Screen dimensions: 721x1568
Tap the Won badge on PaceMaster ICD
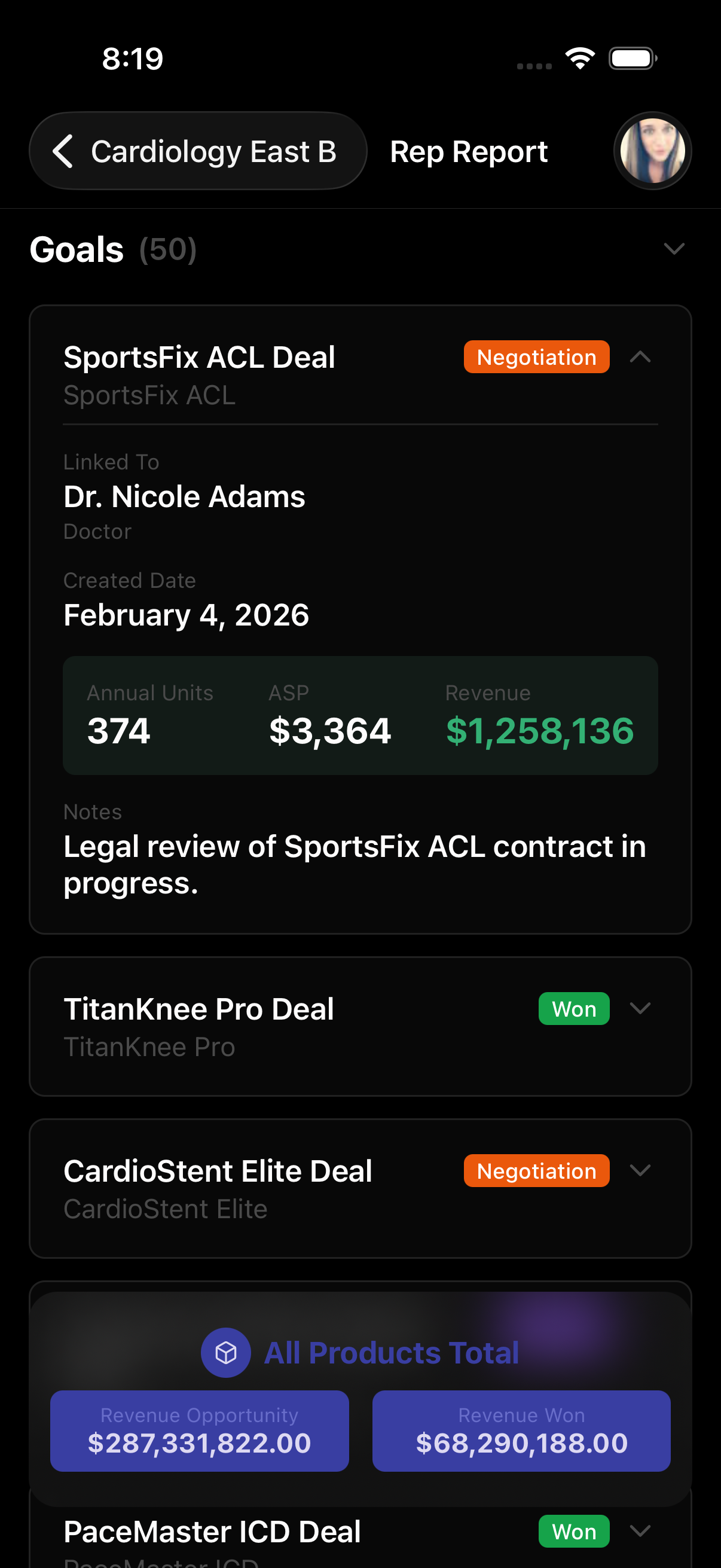coord(573,1531)
